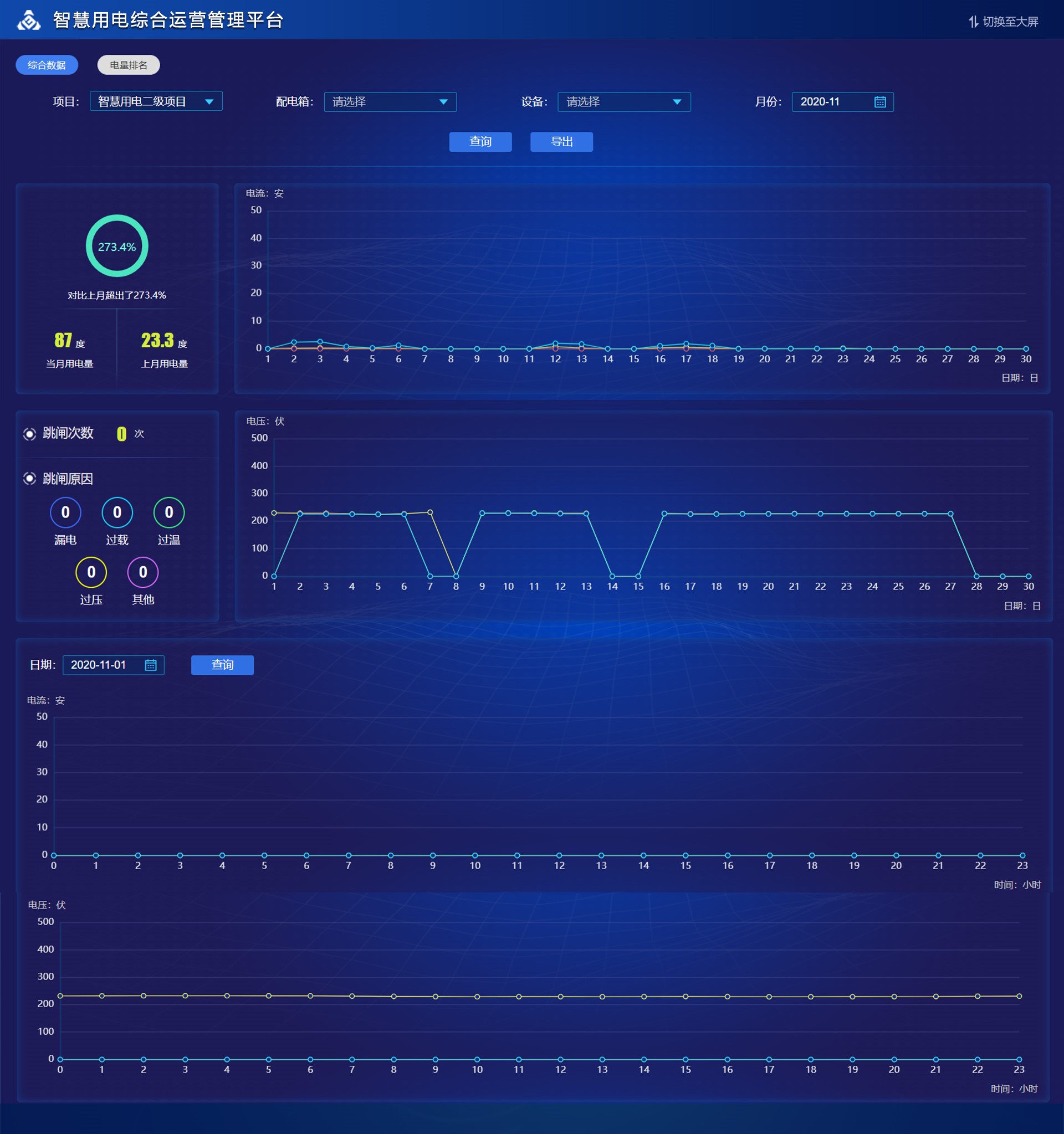This screenshot has height=1134, width=1064.
Task: Click the 导出 export button
Action: pyautogui.click(x=561, y=141)
